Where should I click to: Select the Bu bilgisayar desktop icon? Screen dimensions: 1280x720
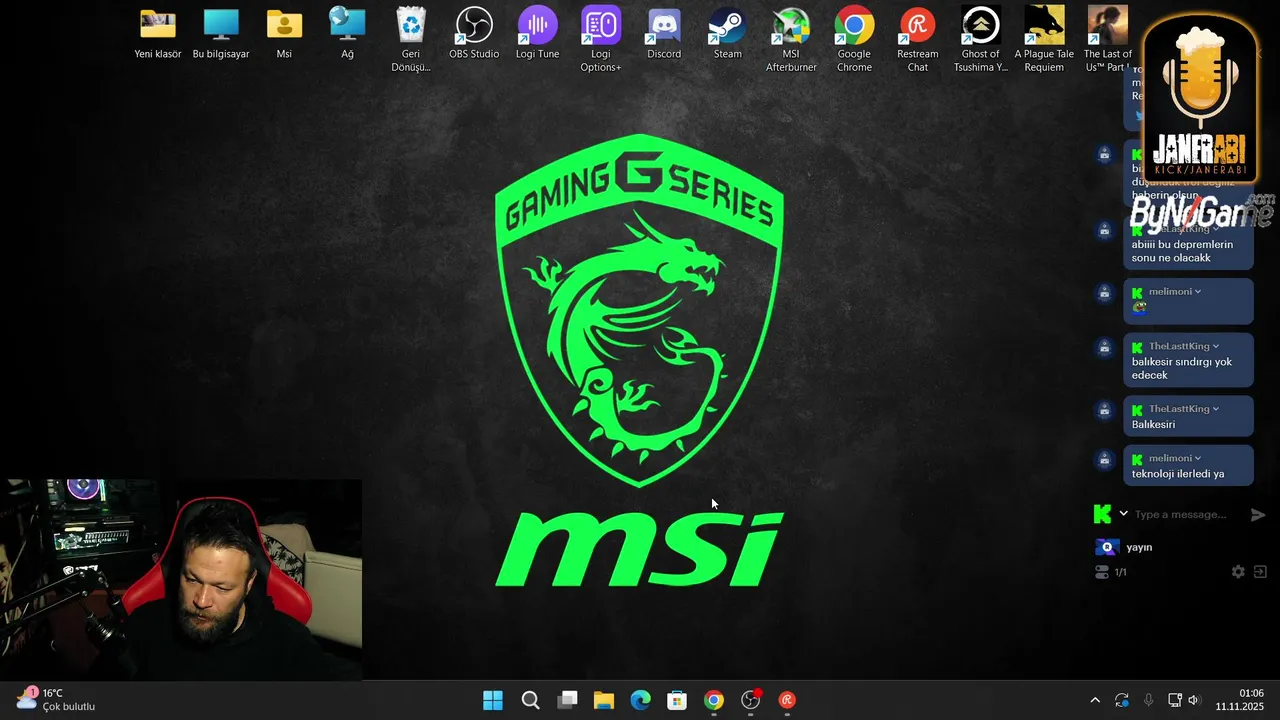[x=221, y=34]
